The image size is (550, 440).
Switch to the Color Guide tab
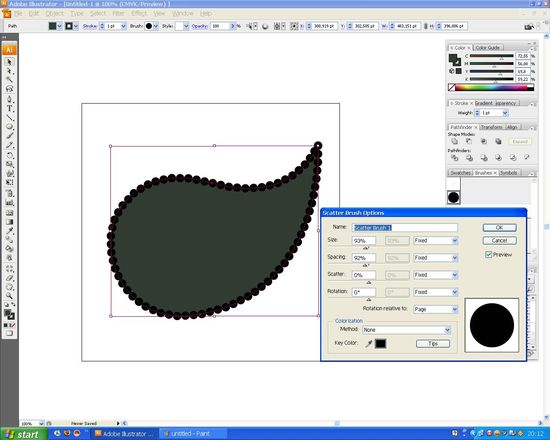click(488, 47)
